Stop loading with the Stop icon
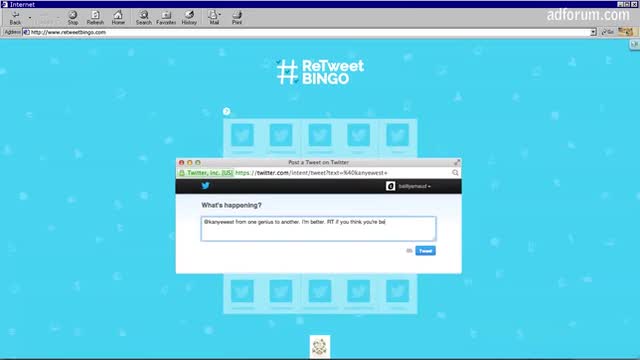The image size is (640, 360). pyautogui.click(x=73, y=18)
